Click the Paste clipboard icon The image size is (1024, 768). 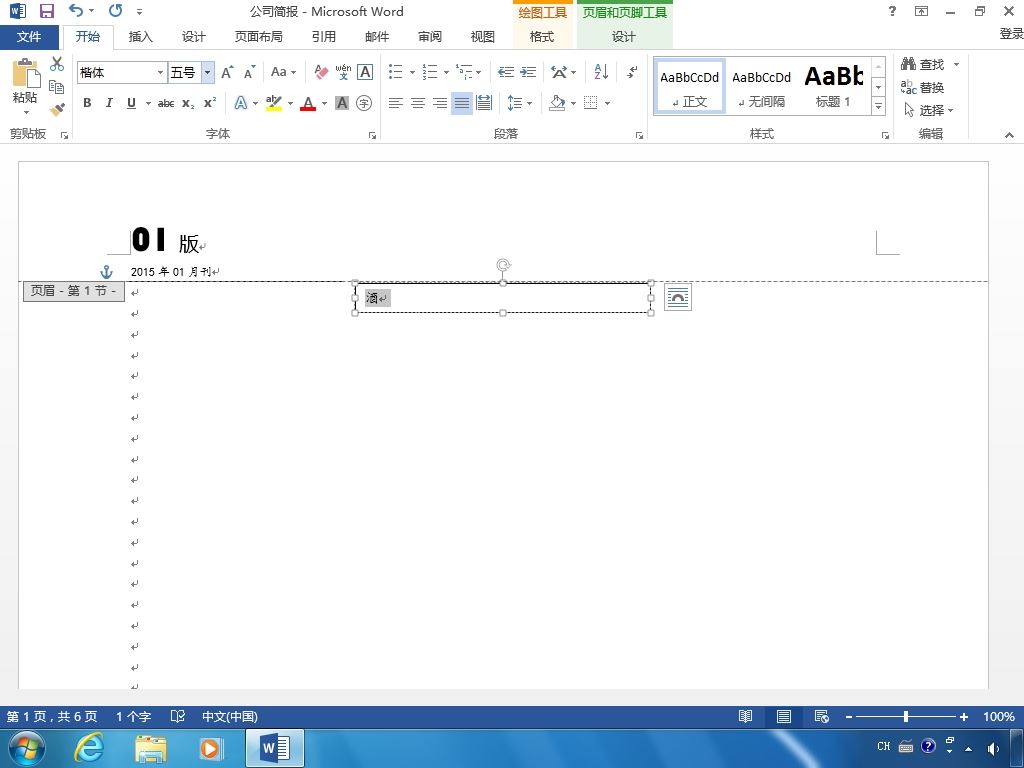click(x=25, y=73)
